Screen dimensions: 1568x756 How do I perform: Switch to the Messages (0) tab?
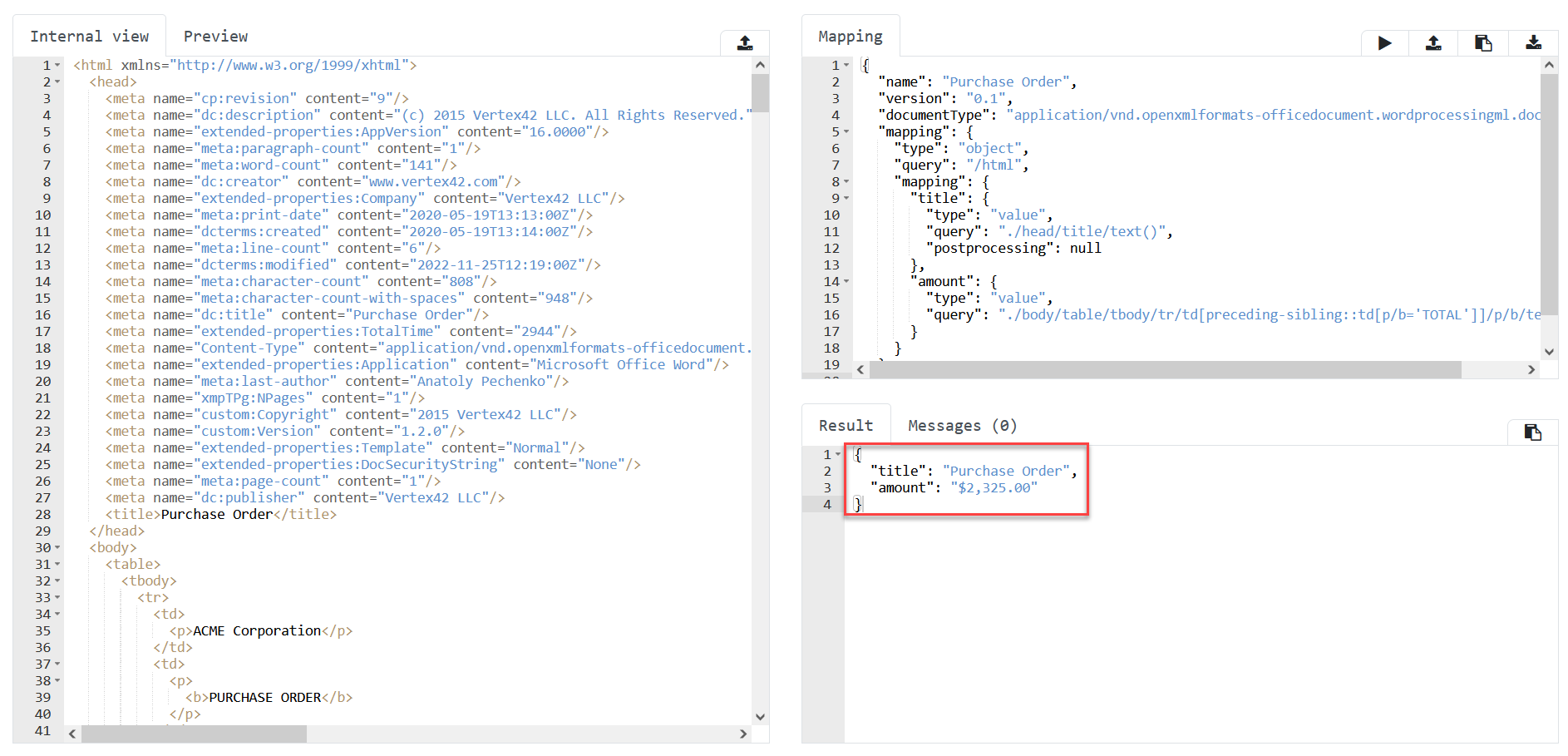[963, 425]
